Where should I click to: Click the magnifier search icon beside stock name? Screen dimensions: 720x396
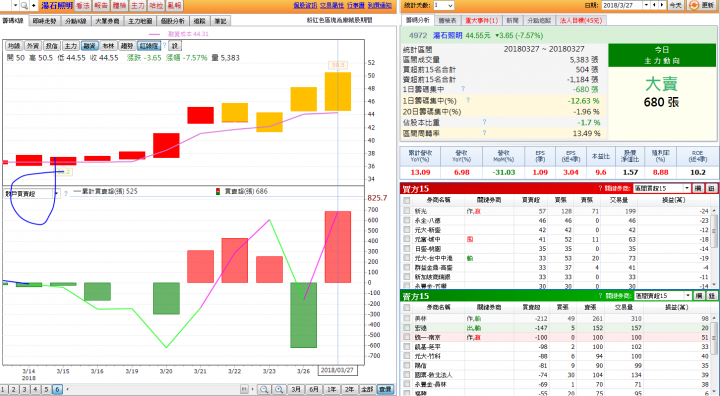[x=24, y=6]
